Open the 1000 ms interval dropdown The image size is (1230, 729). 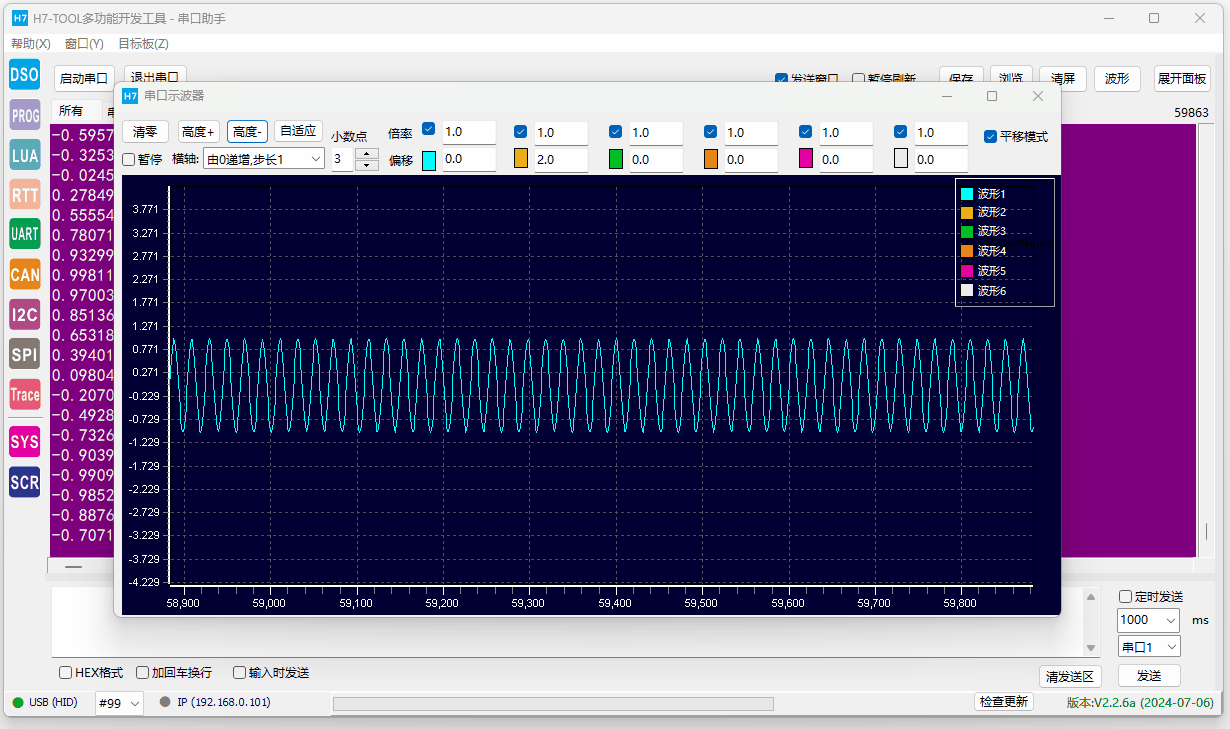pyautogui.click(x=1148, y=620)
